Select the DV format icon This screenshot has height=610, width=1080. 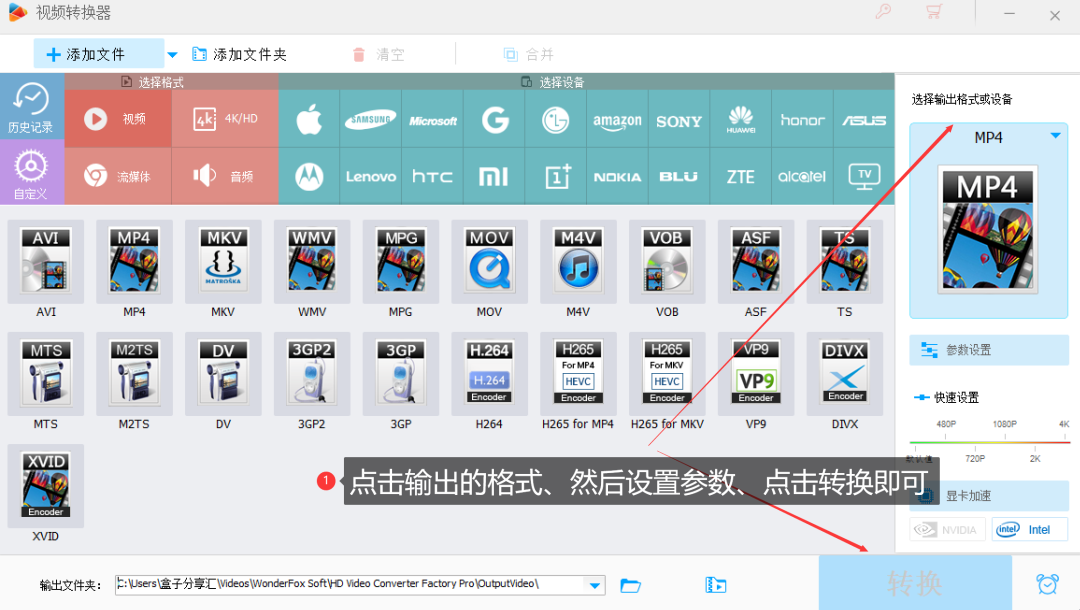point(223,374)
